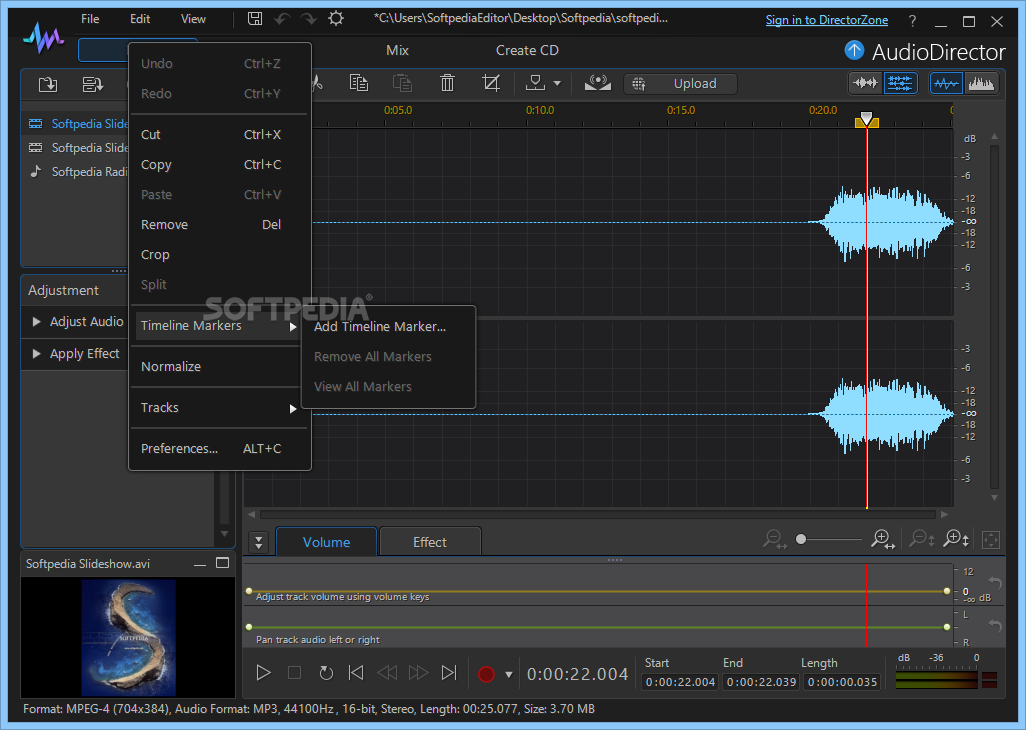Switch to the Create CD tab
Image resolution: width=1026 pixels, height=730 pixels.
[x=527, y=50]
